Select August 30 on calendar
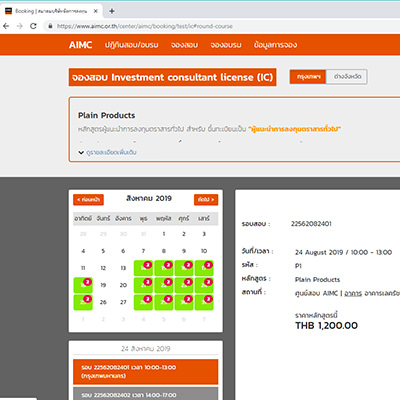The image size is (400, 400). click(184, 302)
